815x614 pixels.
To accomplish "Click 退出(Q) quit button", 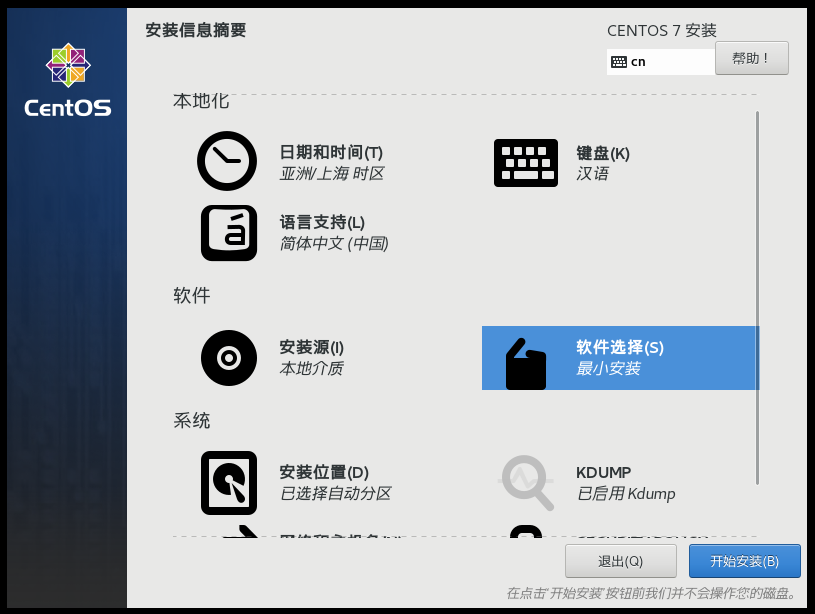I will click(x=621, y=561).
